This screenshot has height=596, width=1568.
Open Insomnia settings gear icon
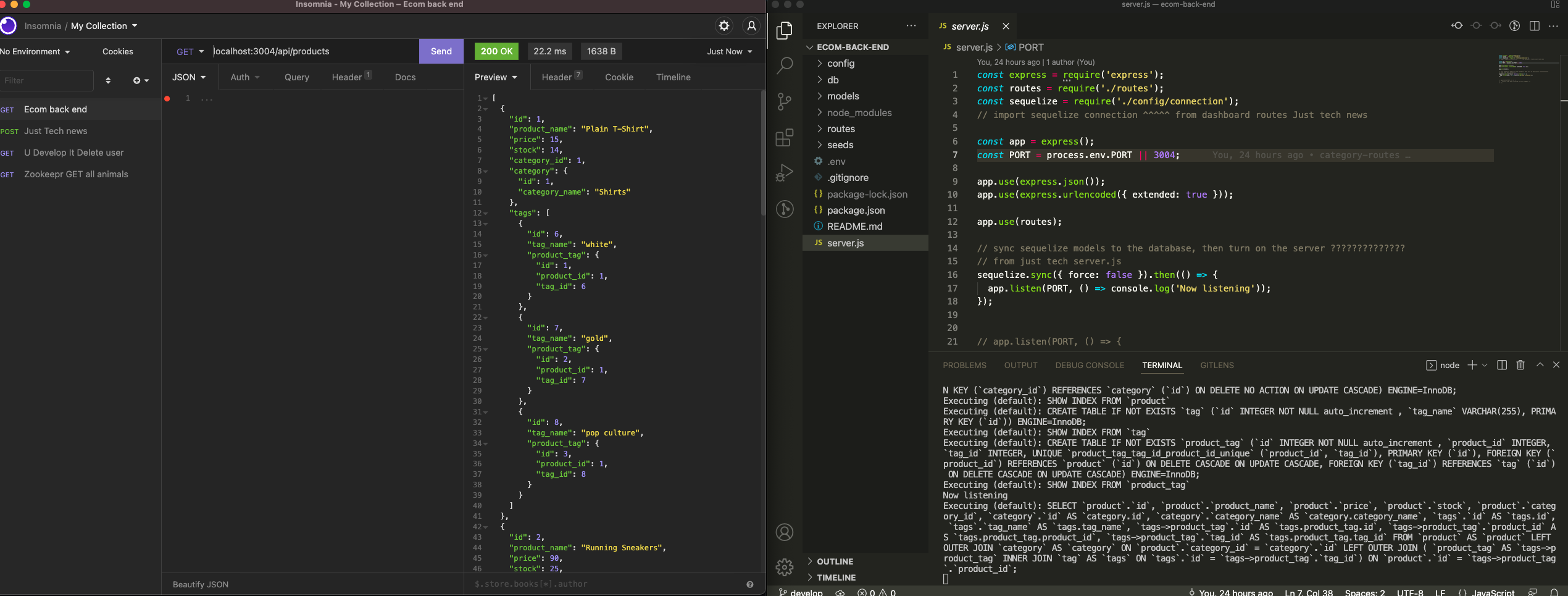(x=724, y=25)
